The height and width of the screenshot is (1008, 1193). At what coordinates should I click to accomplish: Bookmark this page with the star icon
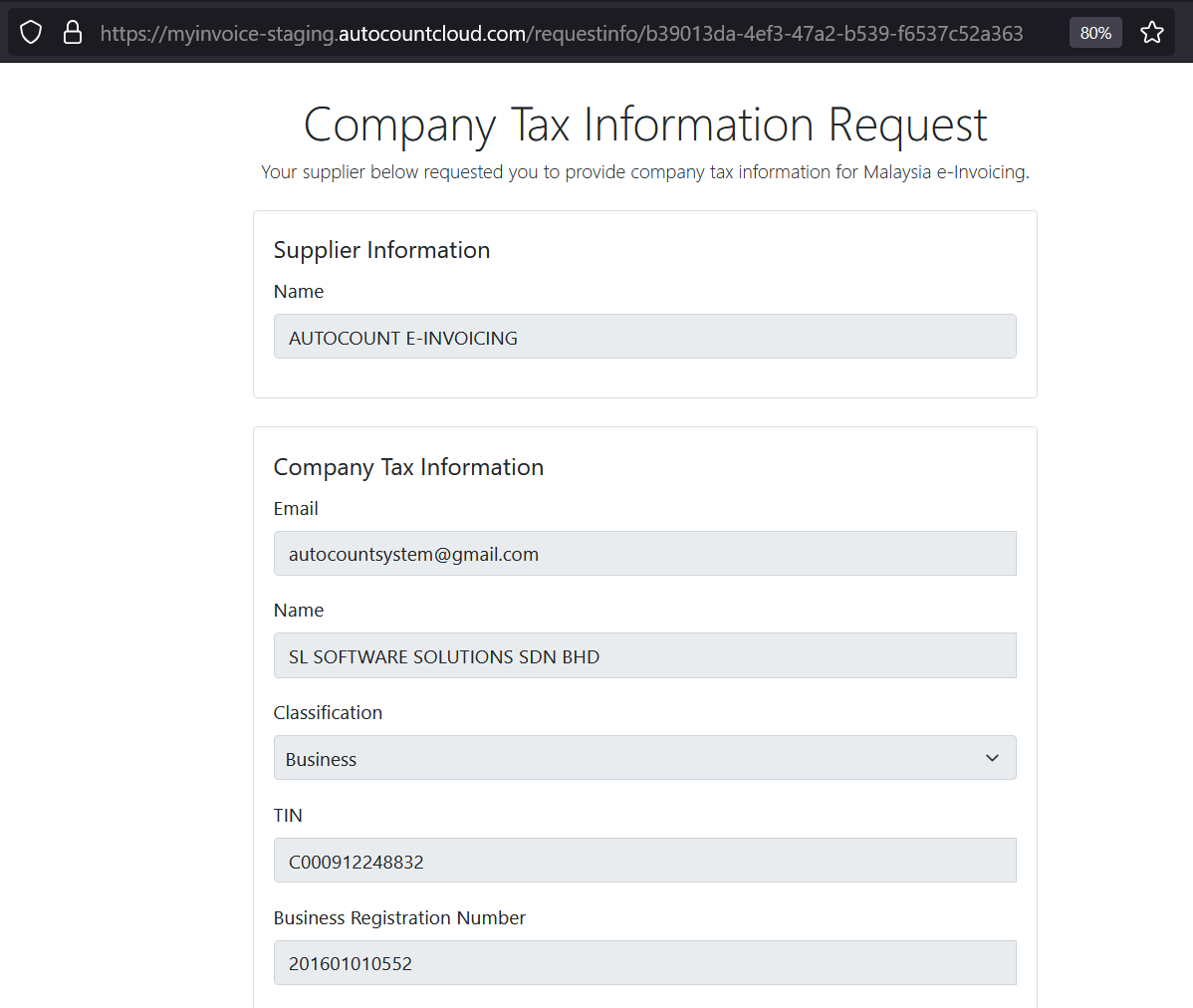(1151, 33)
